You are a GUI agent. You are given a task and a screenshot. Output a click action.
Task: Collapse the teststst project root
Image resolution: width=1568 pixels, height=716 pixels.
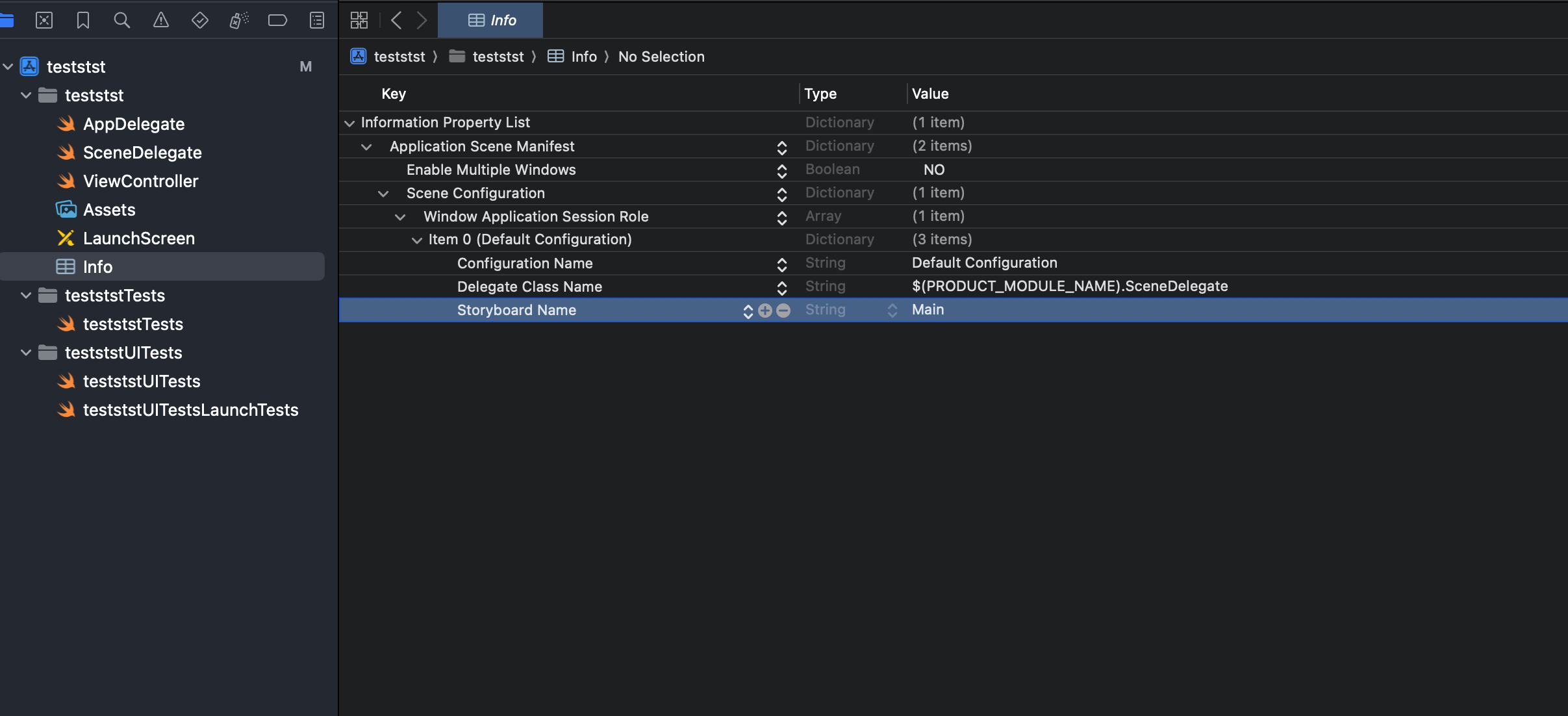coord(8,67)
